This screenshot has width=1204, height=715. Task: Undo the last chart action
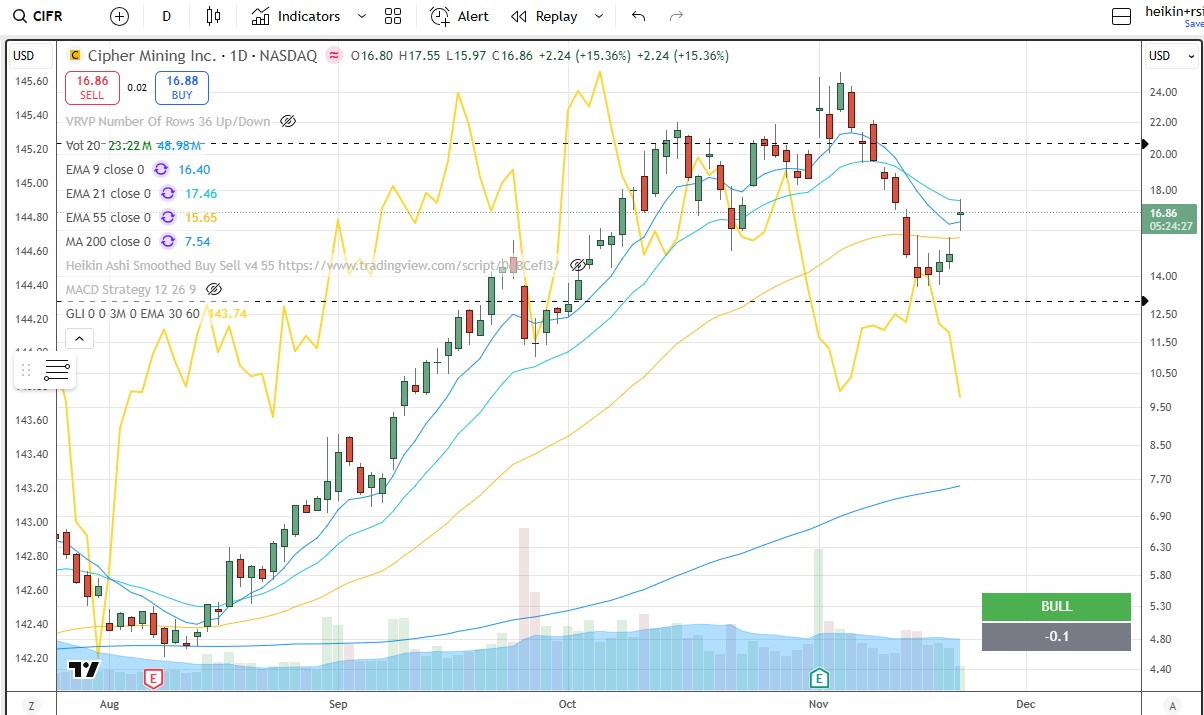639,16
